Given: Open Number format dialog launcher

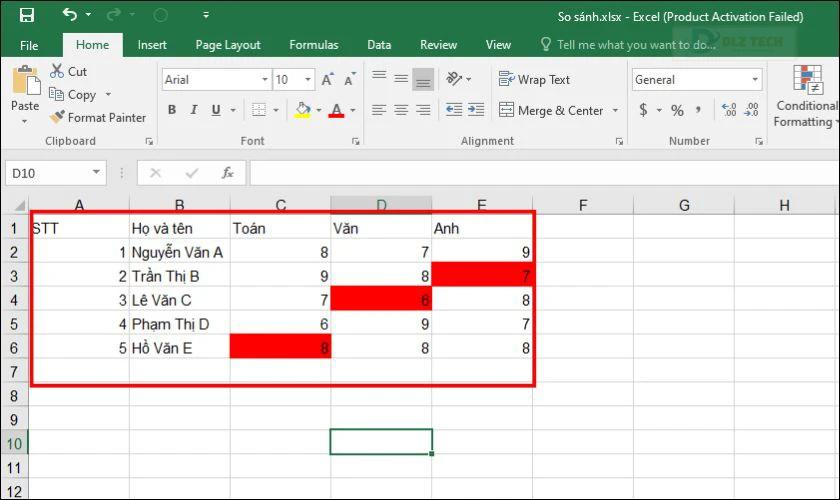Looking at the screenshot, I should (x=759, y=141).
